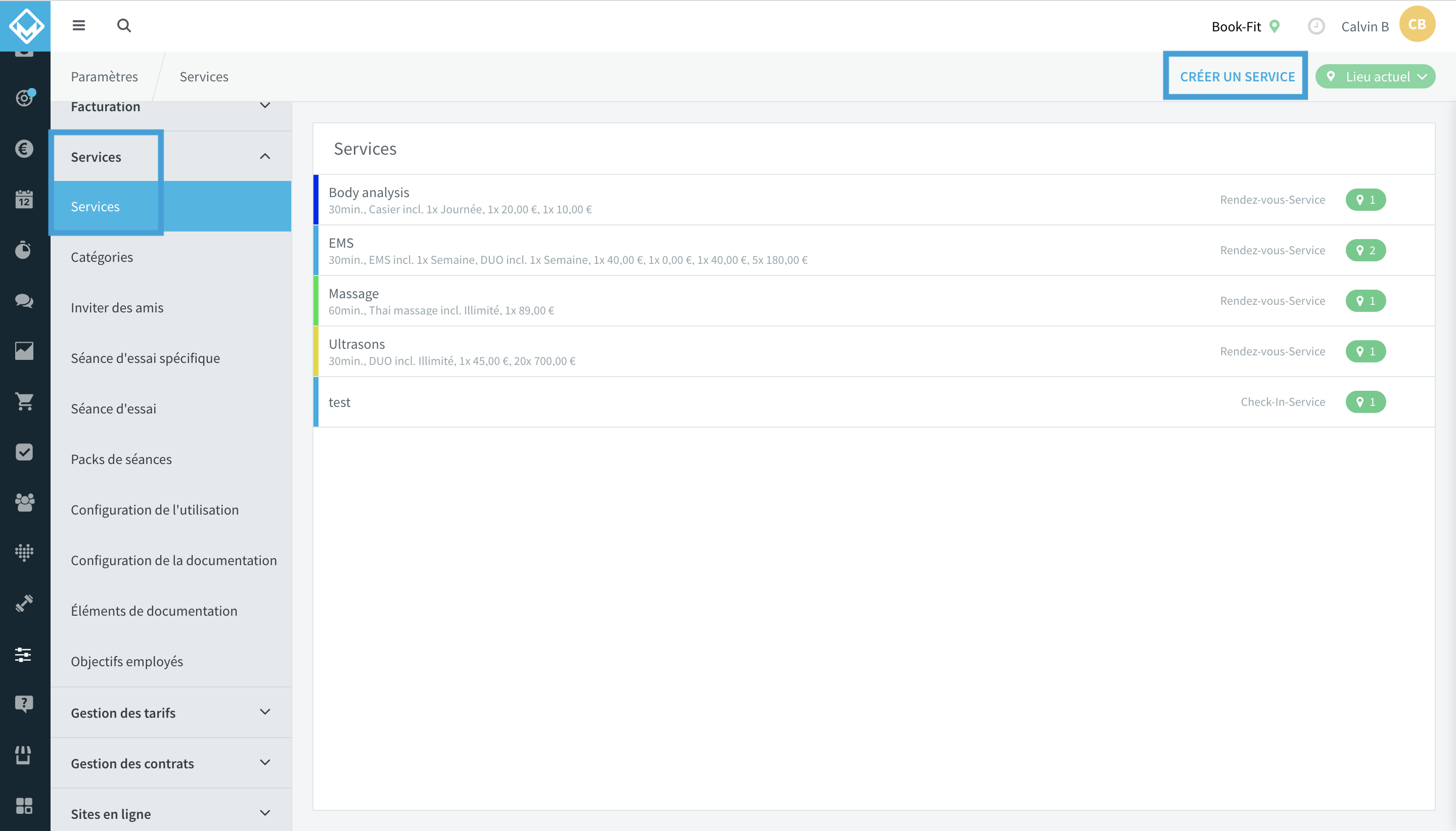The width and height of the screenshot is (1456, 831).
Task: Open Objectifs employés menu item
Action: [171, 662]
